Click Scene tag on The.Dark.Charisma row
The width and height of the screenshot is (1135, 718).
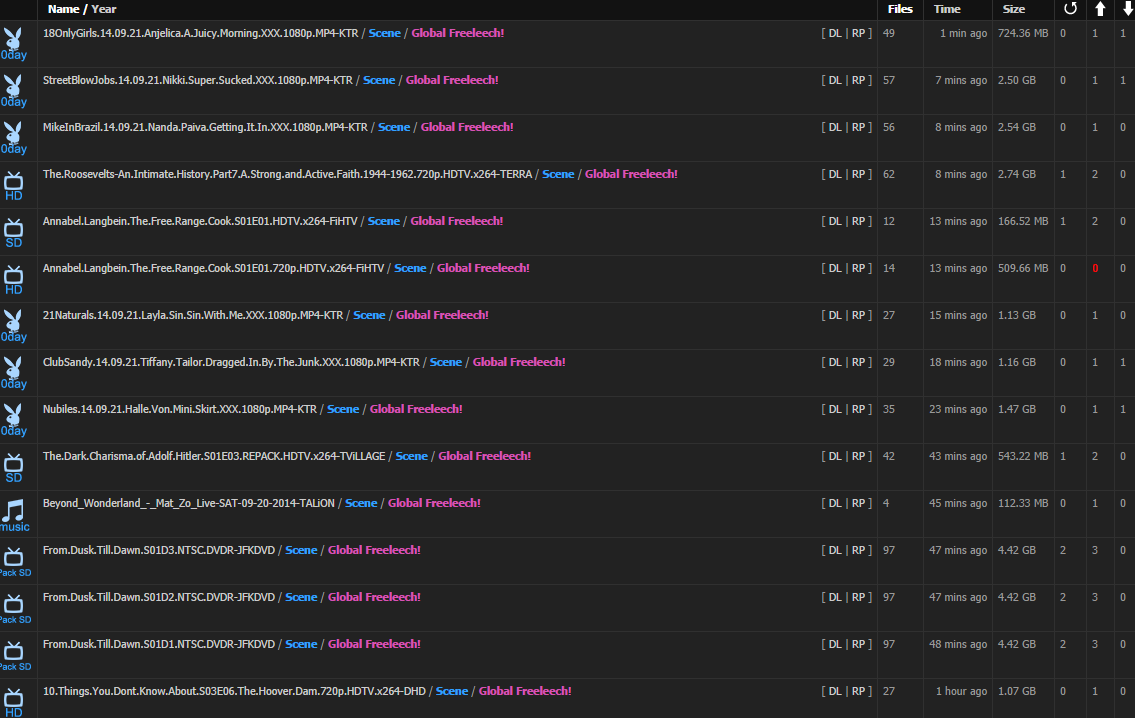pos(412,456)
